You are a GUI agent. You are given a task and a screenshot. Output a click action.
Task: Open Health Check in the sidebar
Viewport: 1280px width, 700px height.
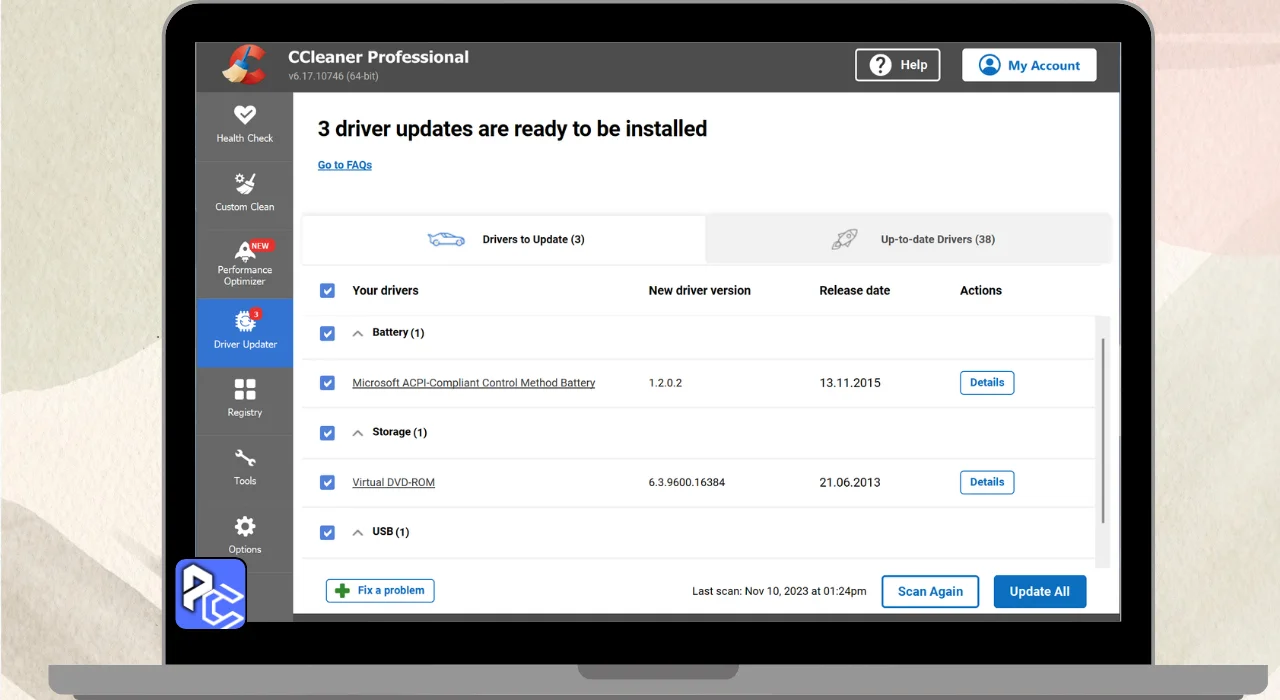point(245,115)
